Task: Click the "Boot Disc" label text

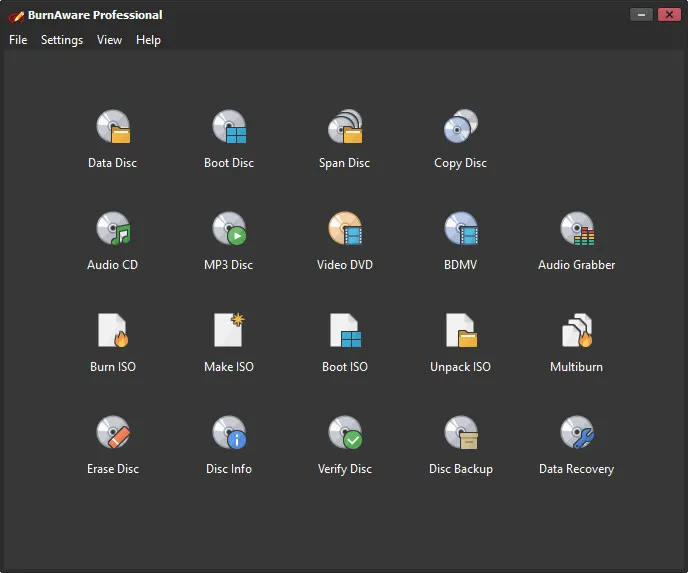Action: click(229, 163)
